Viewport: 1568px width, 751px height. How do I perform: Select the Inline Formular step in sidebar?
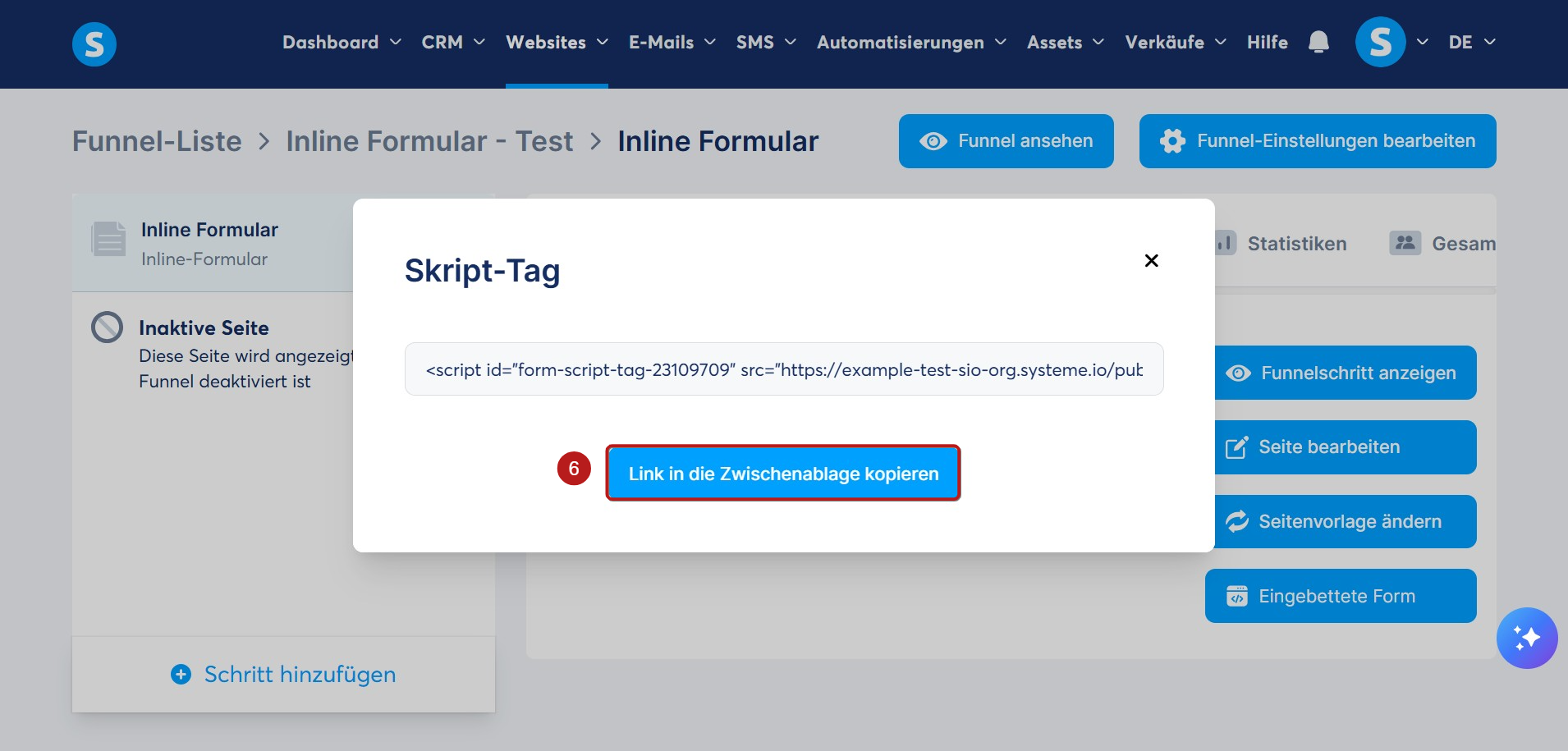coord(213,243)
